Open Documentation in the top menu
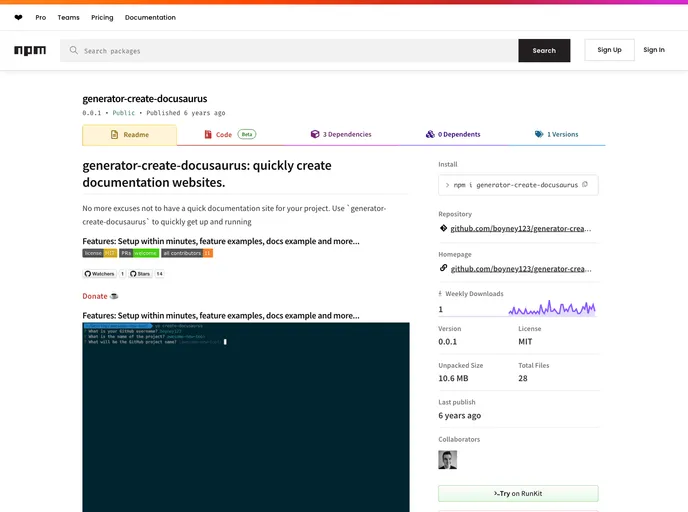Image resolution: width=688 pixels, height=512 pixels. pos(150,18)
